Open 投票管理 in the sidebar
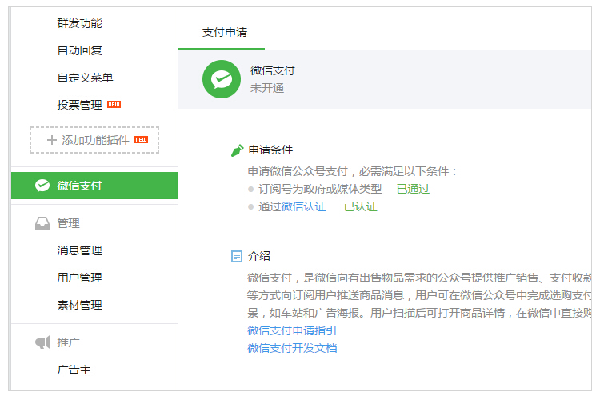600x398 pixels. (80, 104)
